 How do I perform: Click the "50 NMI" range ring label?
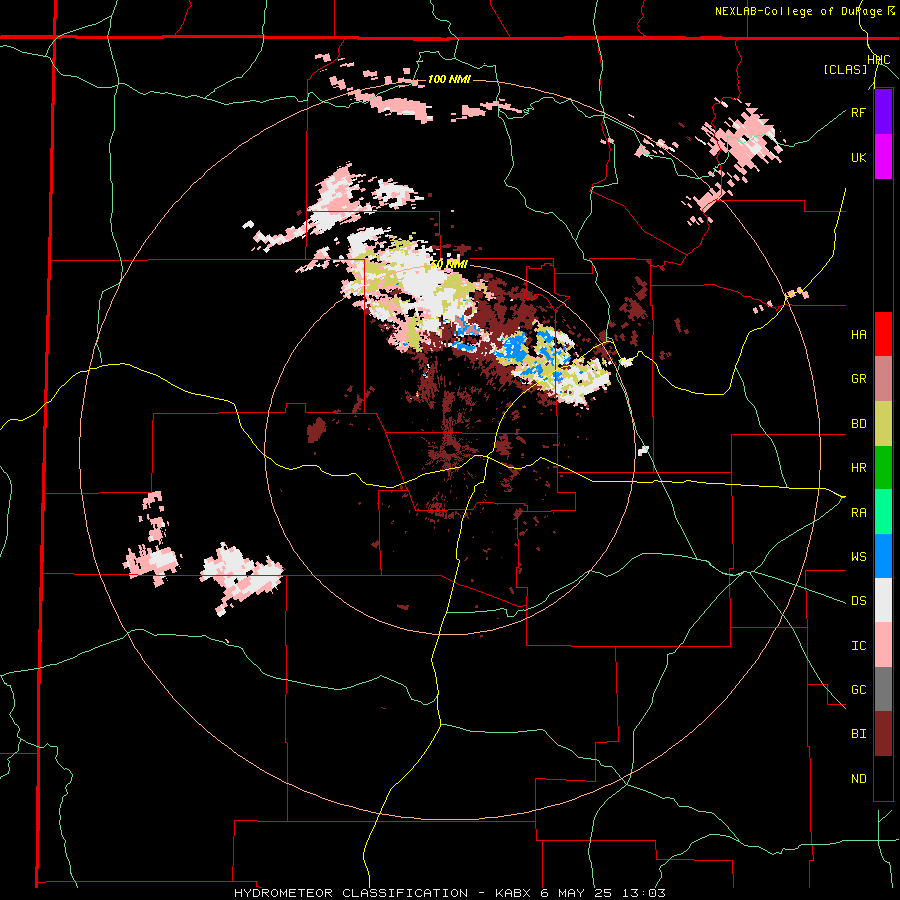point(449,264)
